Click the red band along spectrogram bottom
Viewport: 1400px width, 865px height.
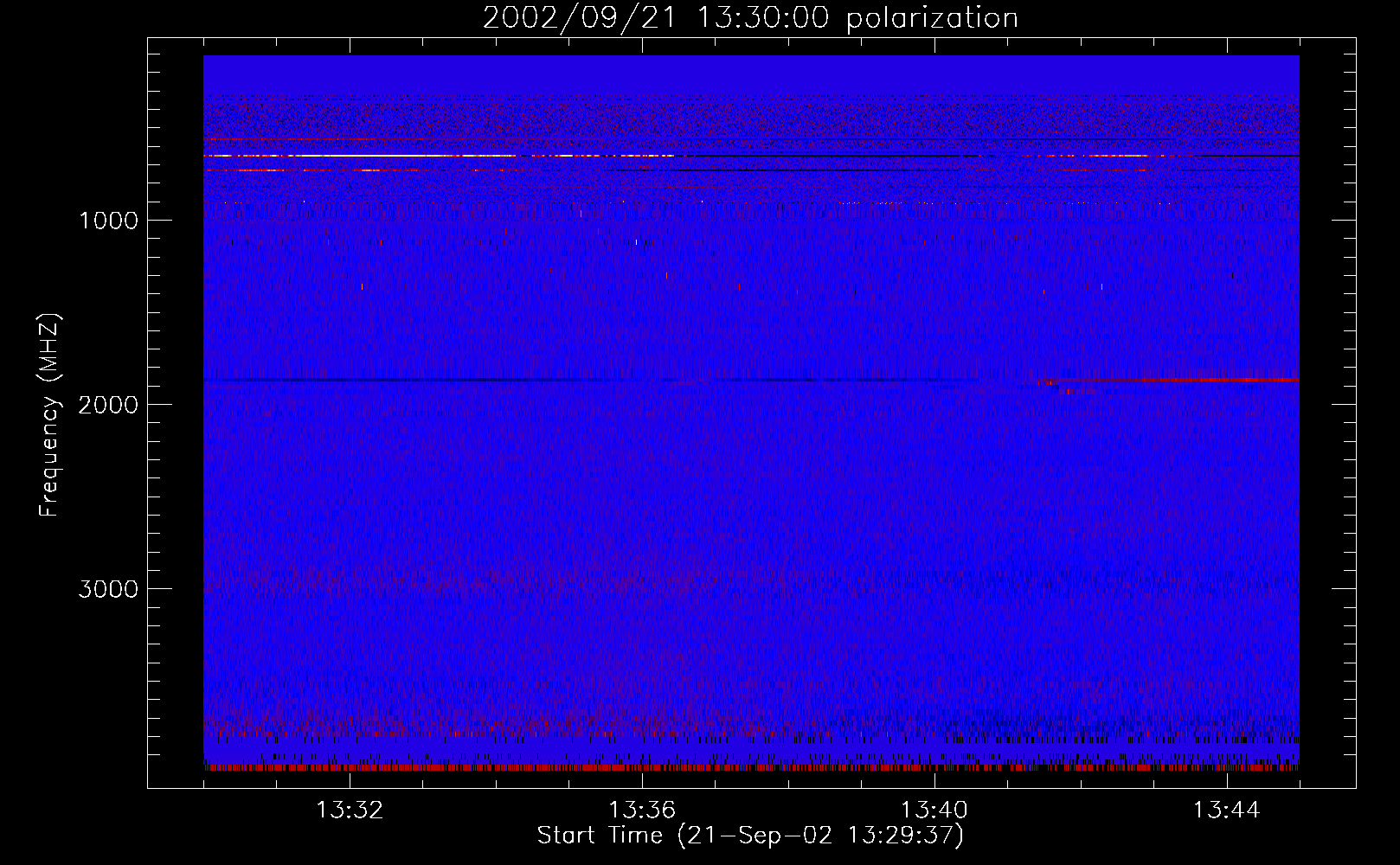click(x=751, y=767)
